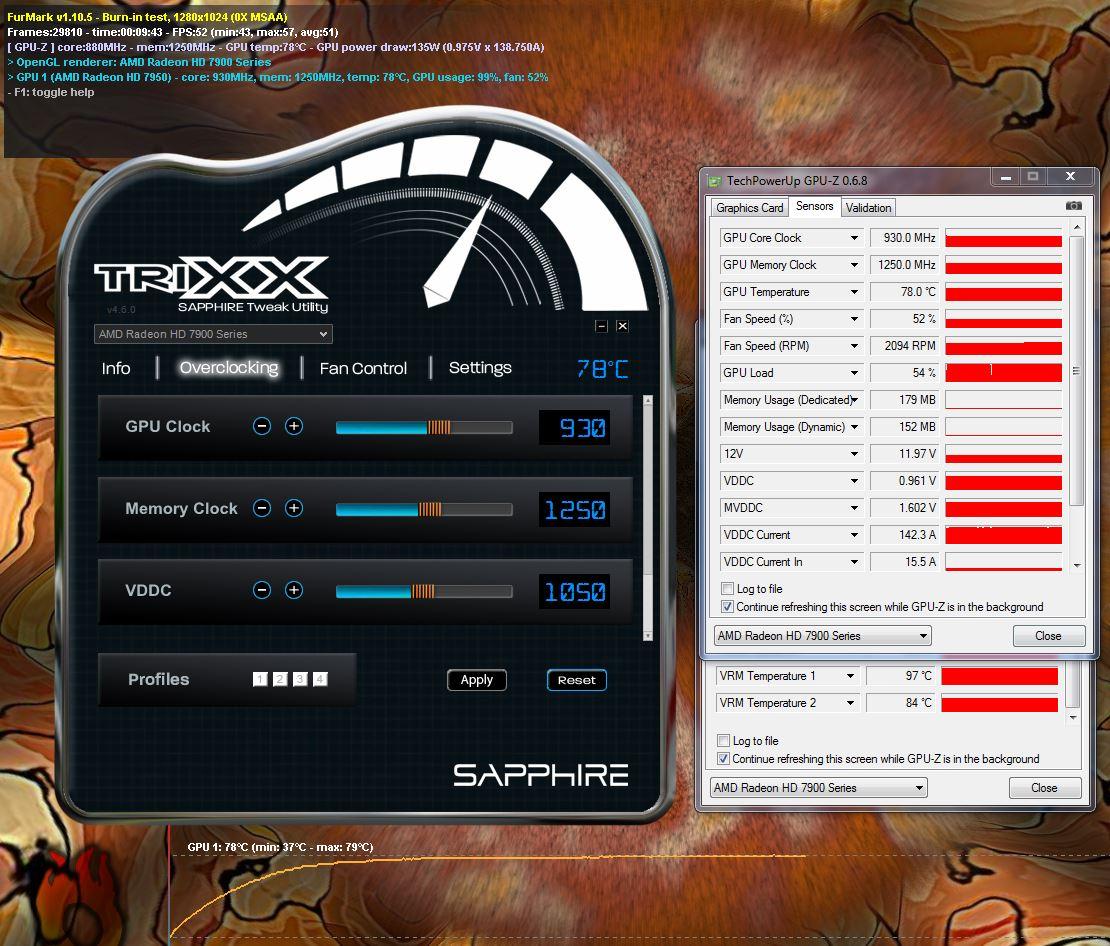Image resolution: width=1110 pixels, height=946 pixels.
Task: Click Close button in rear GPU-Z
Action: point(1044,787)
